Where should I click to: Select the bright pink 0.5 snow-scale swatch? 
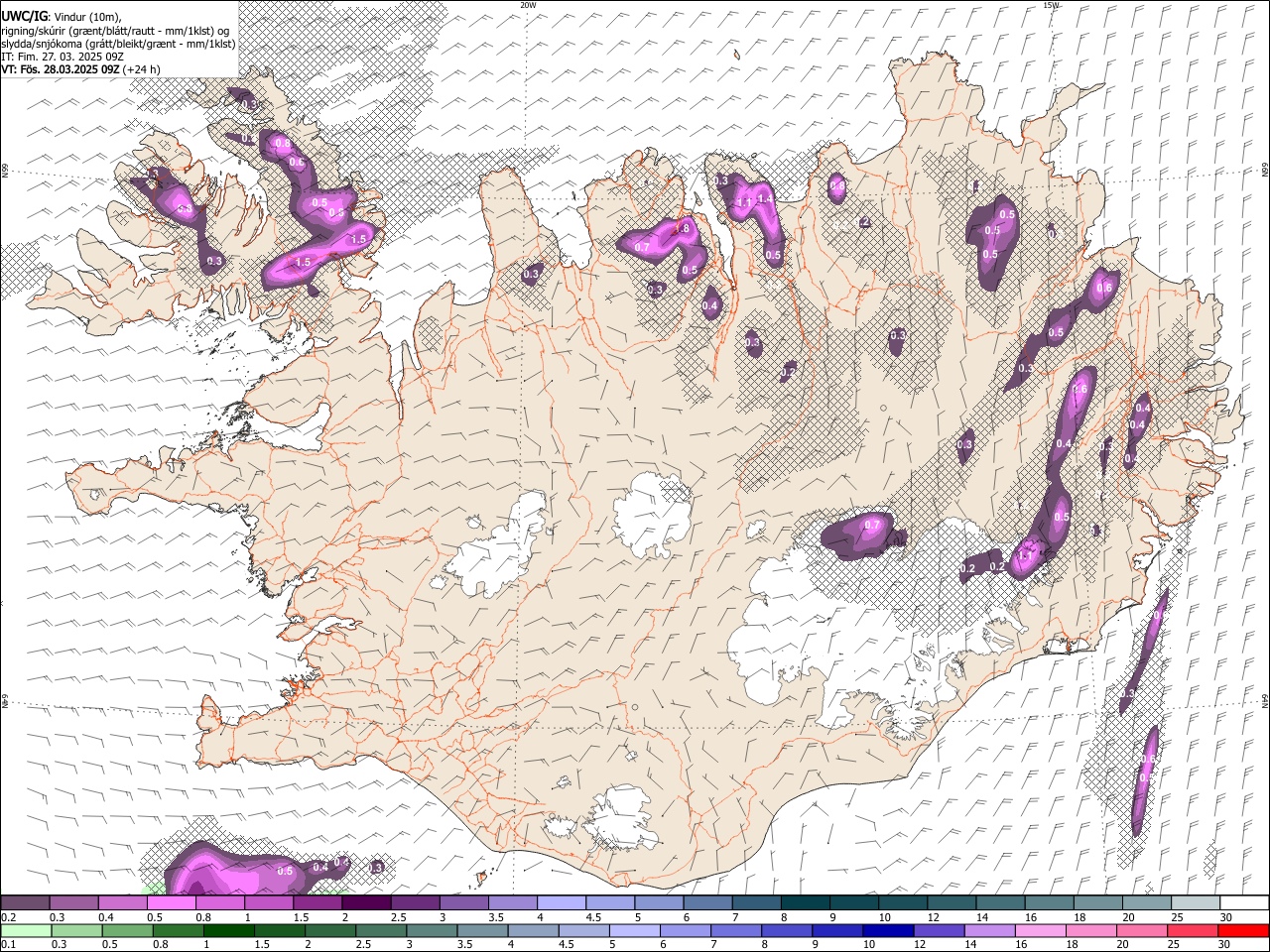[x=172, y=903]
